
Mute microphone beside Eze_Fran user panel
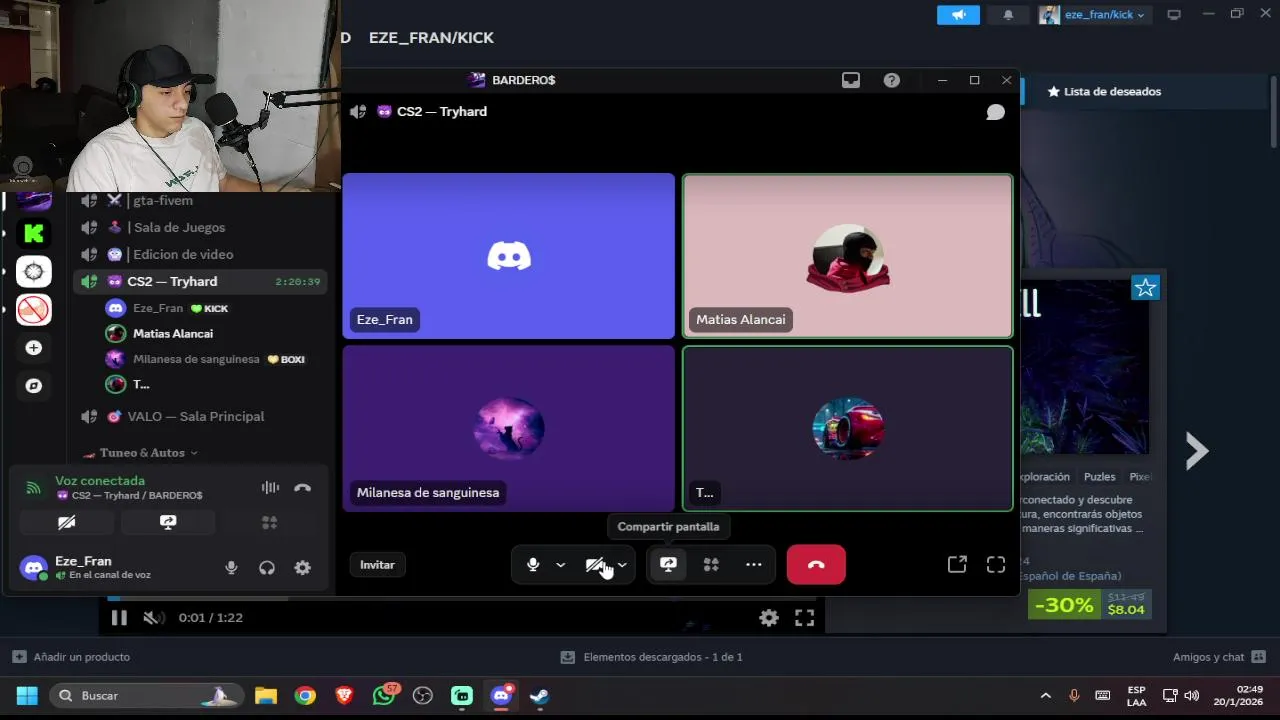231,568
